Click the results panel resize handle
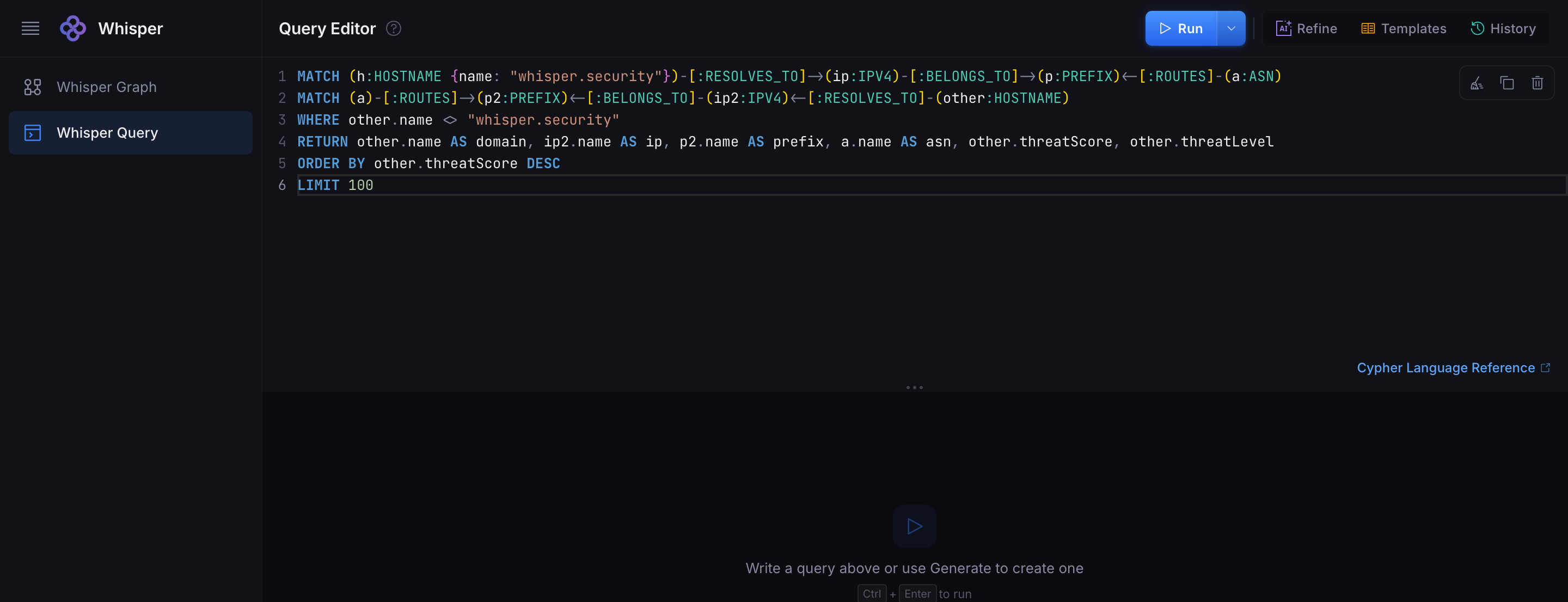 [x=914, y=387]
